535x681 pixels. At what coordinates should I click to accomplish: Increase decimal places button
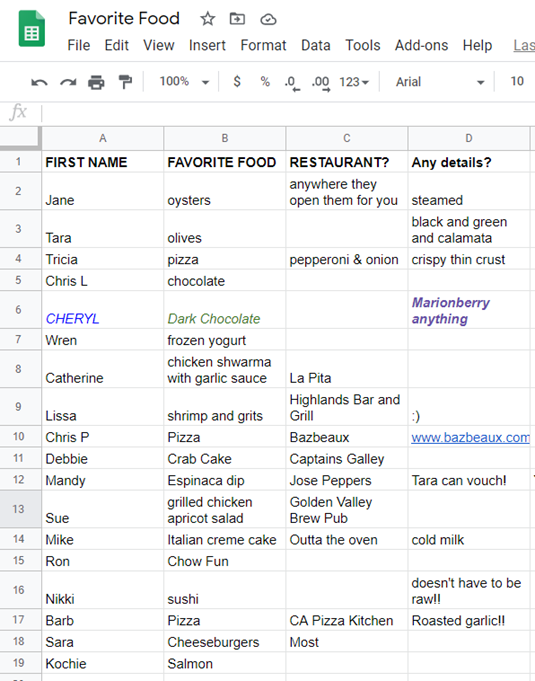[320, 83]
